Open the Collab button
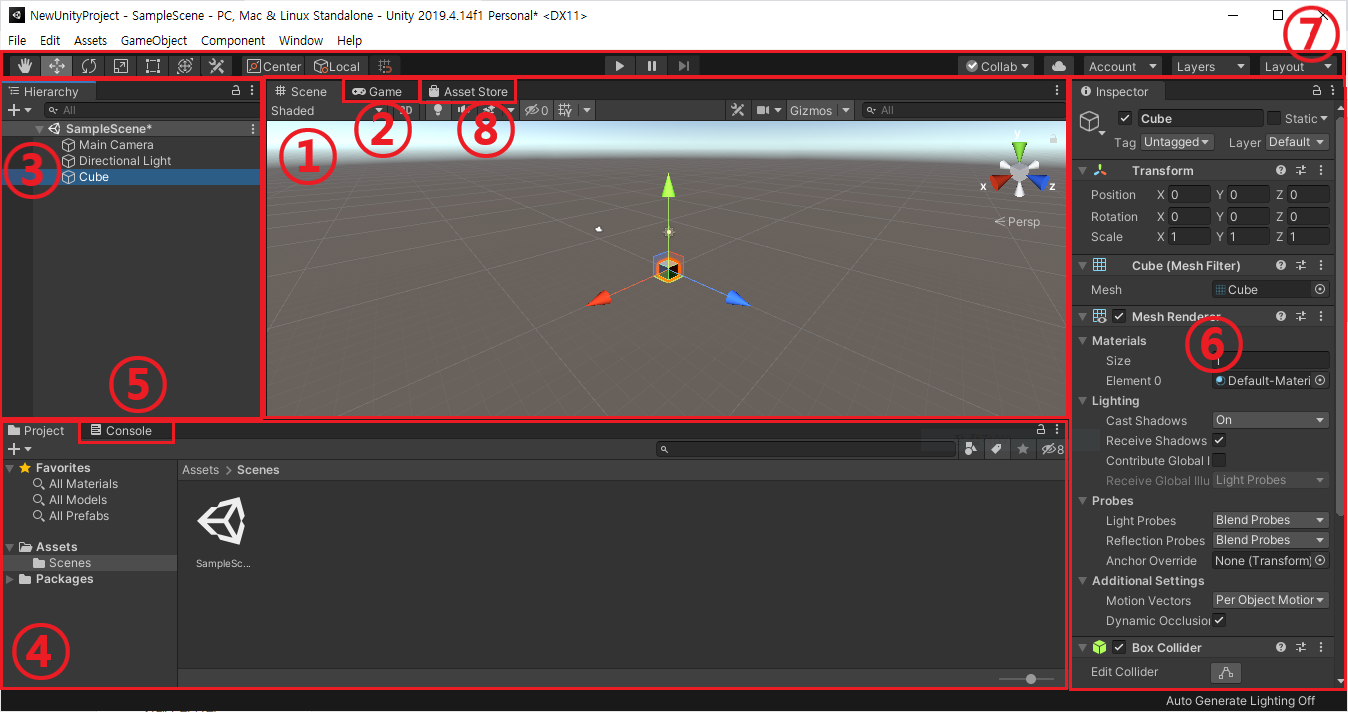 [998, 66]
